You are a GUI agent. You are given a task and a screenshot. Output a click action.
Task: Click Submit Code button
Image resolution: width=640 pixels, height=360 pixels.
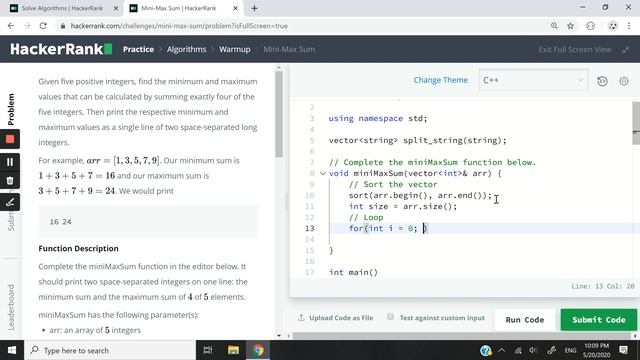[x=598, y=320]
